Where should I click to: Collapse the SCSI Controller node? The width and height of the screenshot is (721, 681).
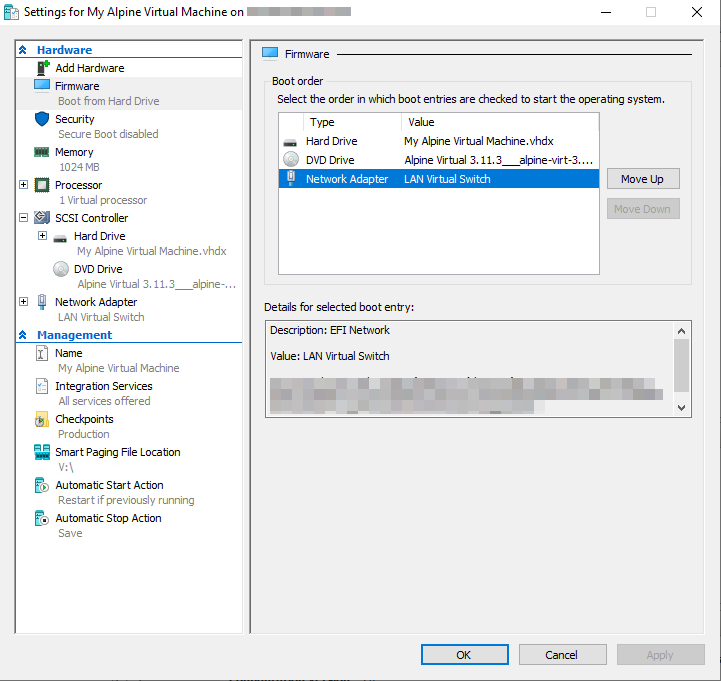24,218
